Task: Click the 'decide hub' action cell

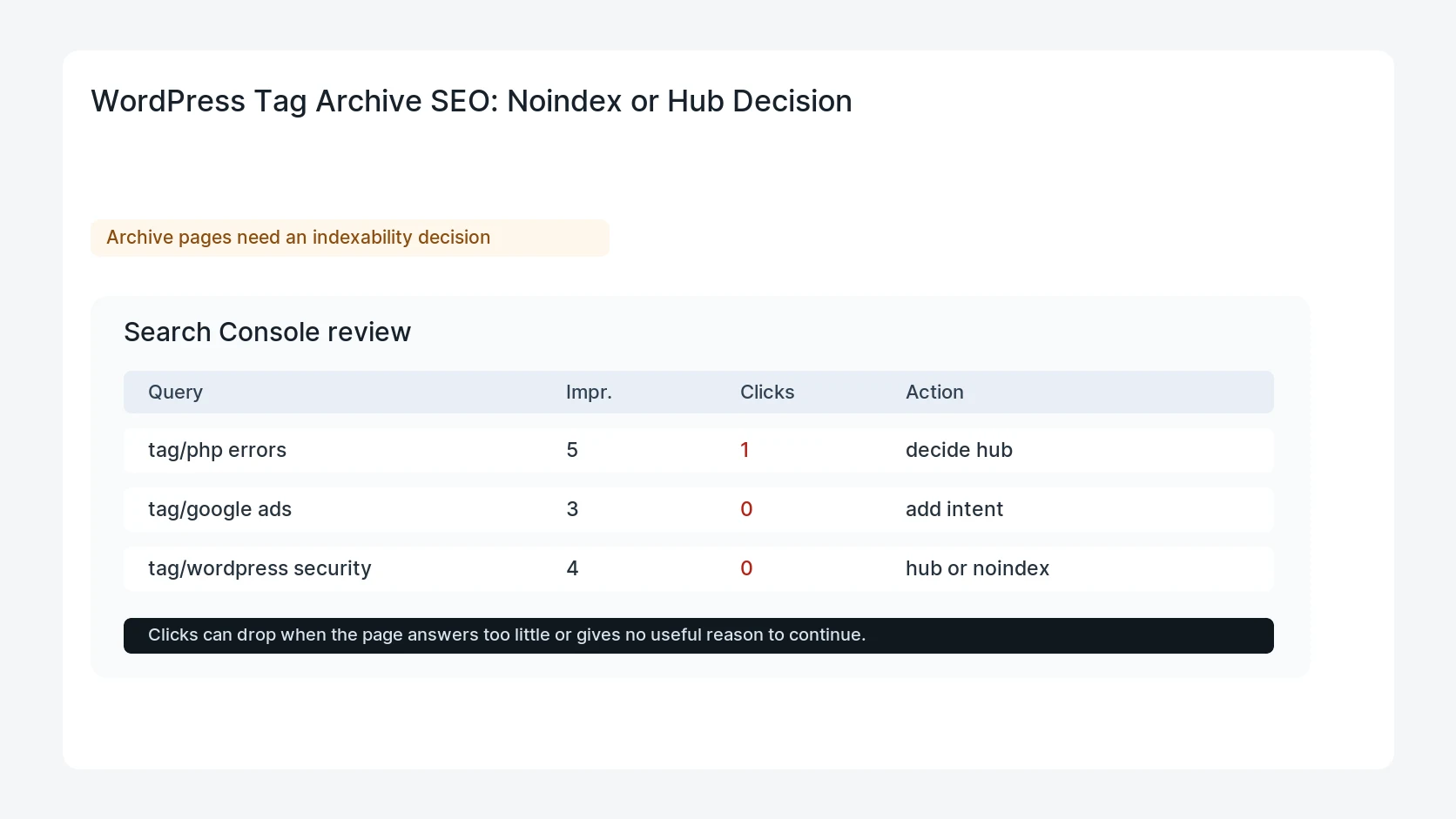Action: point(959,450)
